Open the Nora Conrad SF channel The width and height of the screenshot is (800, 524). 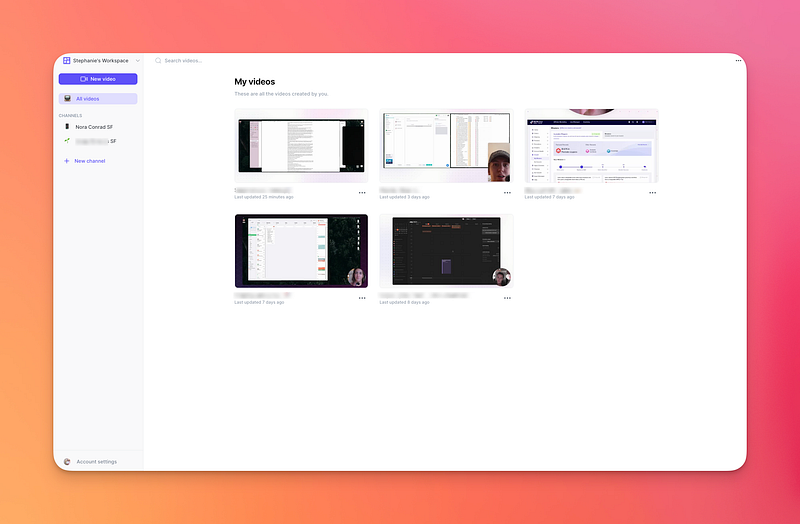coord(96,127)
